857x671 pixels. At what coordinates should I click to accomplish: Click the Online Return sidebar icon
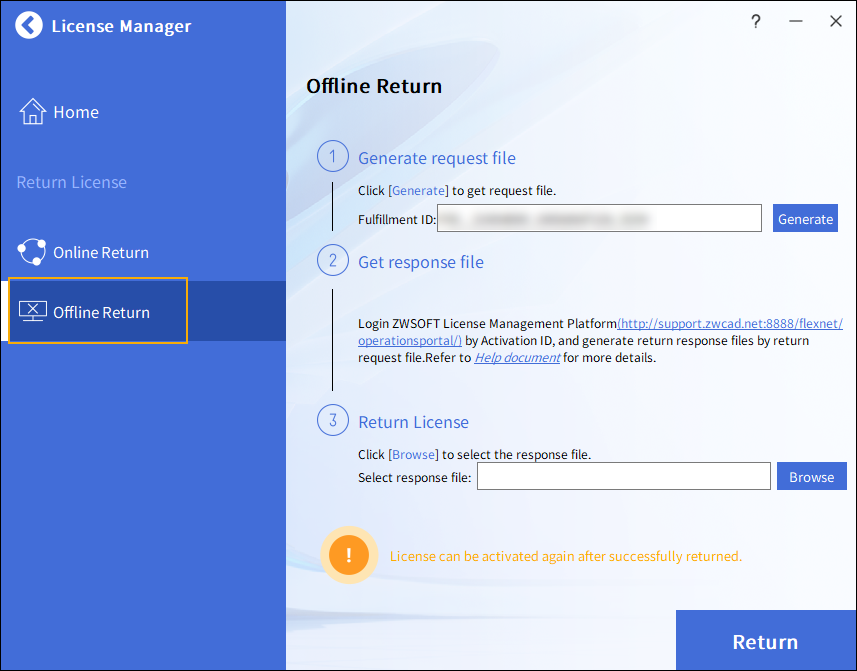[33, 253]
